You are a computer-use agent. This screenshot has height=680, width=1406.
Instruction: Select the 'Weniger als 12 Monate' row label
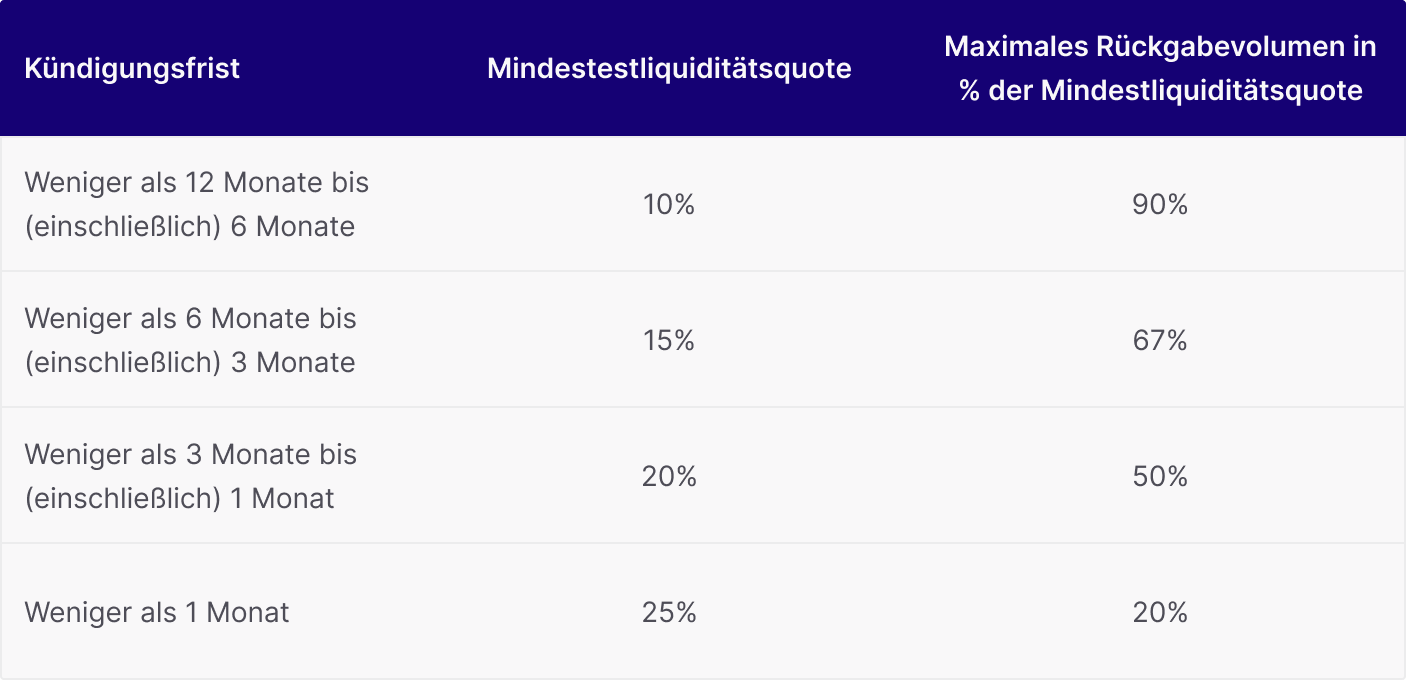(x=197, y=204)
